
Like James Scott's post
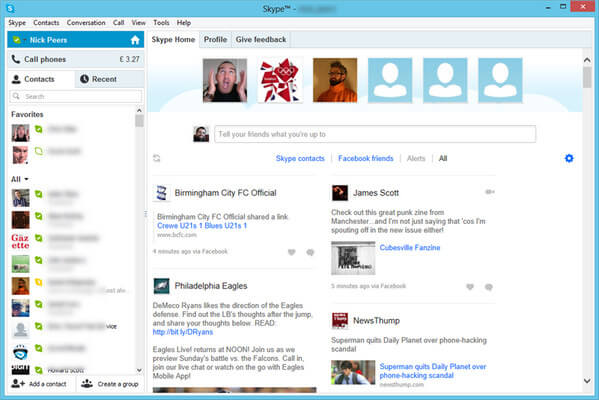(x=470, y=287)
